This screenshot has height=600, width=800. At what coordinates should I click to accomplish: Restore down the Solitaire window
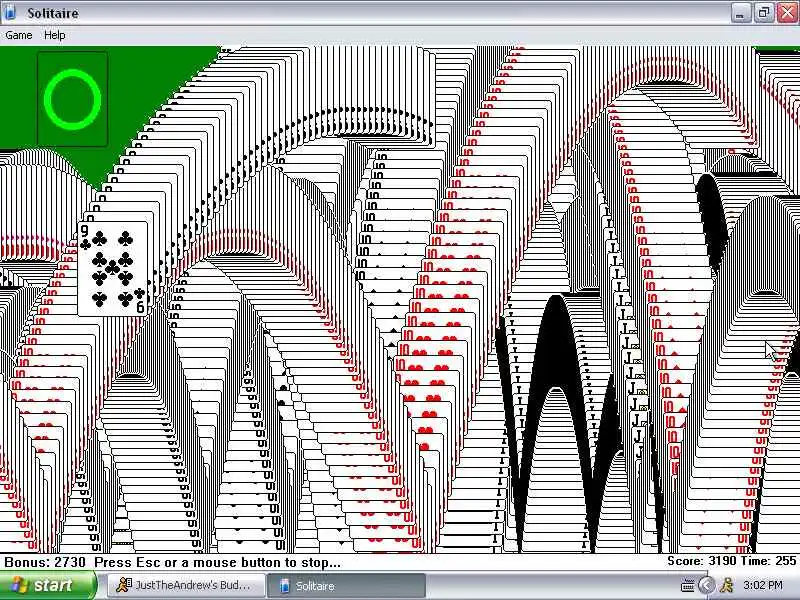(764, 13)
